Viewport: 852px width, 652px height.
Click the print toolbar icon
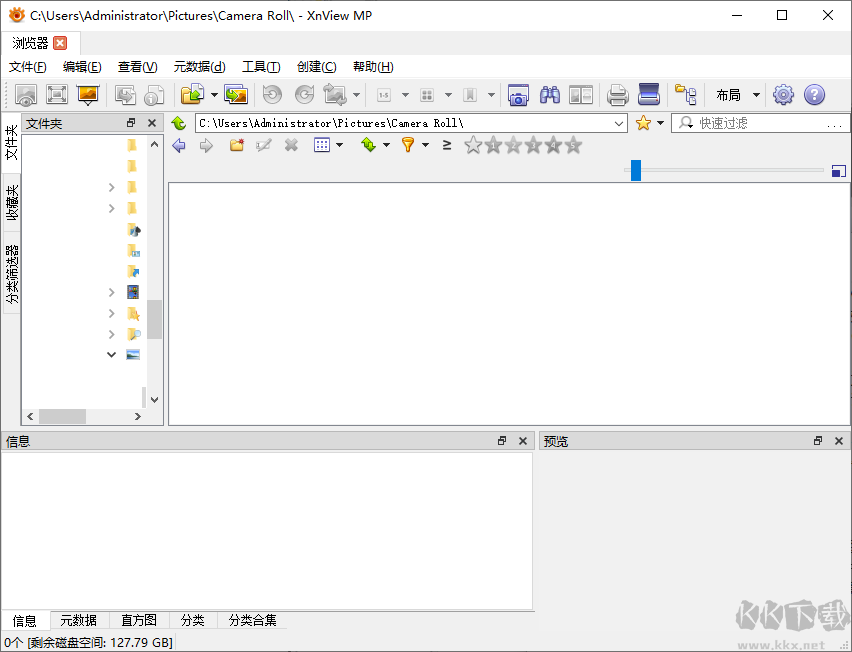click(617, 95)
